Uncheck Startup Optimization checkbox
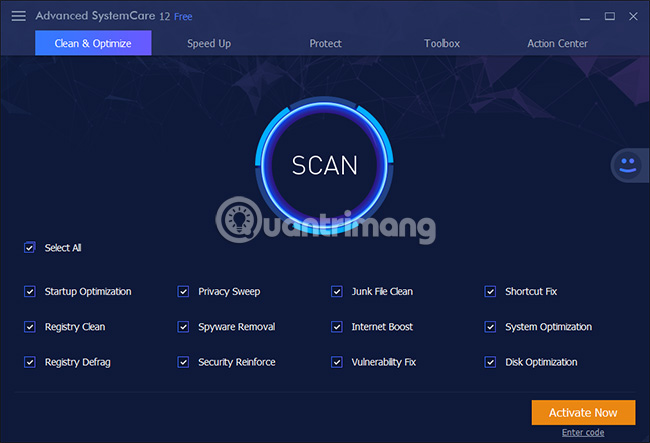 (30, 292)
